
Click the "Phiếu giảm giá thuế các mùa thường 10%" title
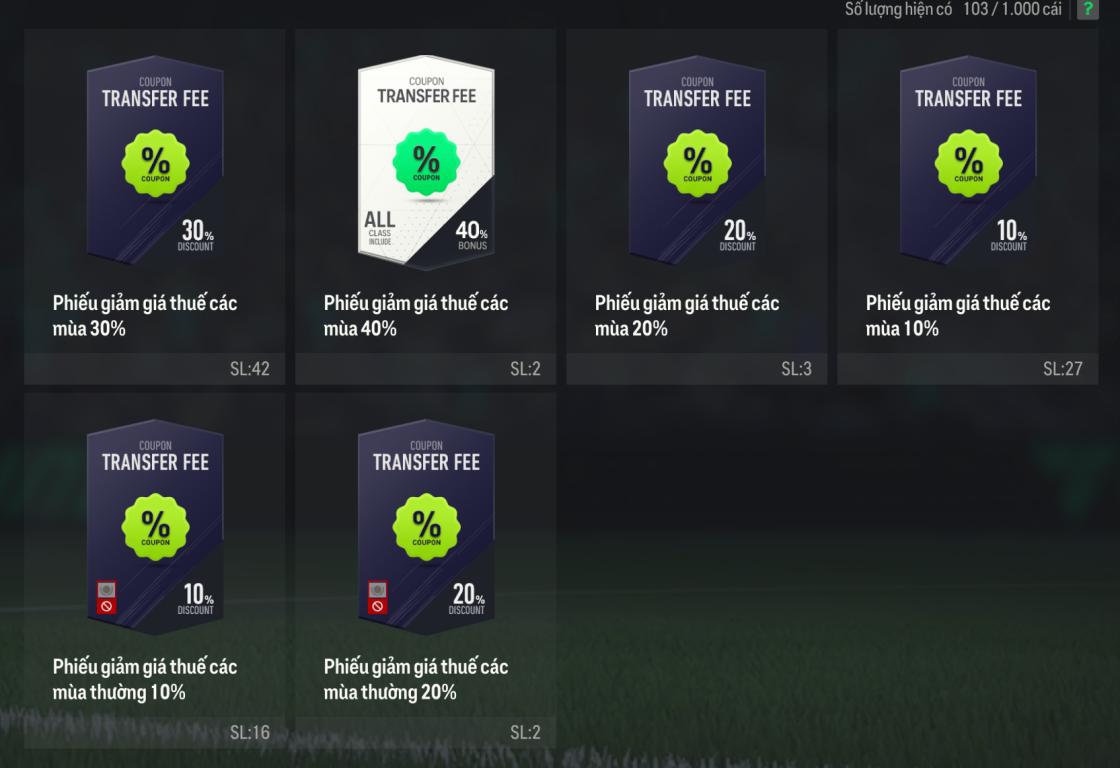[x=144, y=679]
